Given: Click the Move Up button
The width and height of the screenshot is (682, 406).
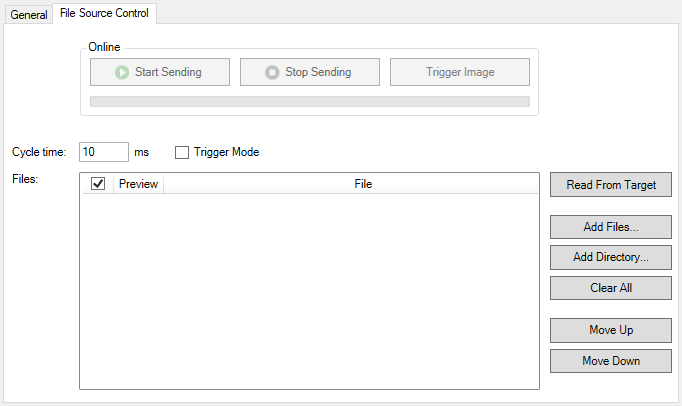Looking at the screenshot, I should [611, 330].
